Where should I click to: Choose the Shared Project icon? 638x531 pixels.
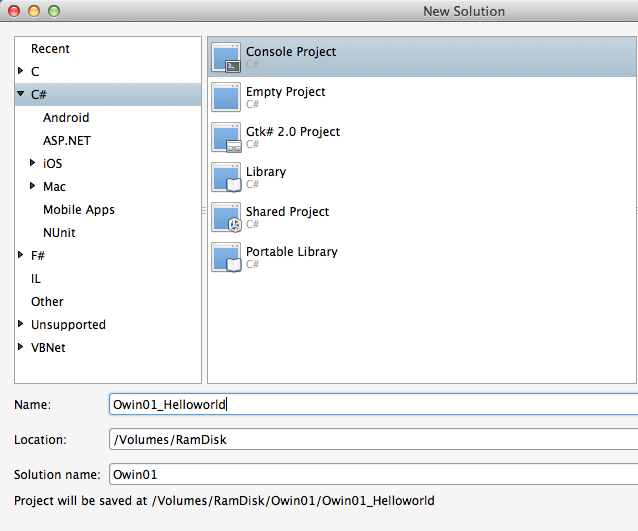227,217
